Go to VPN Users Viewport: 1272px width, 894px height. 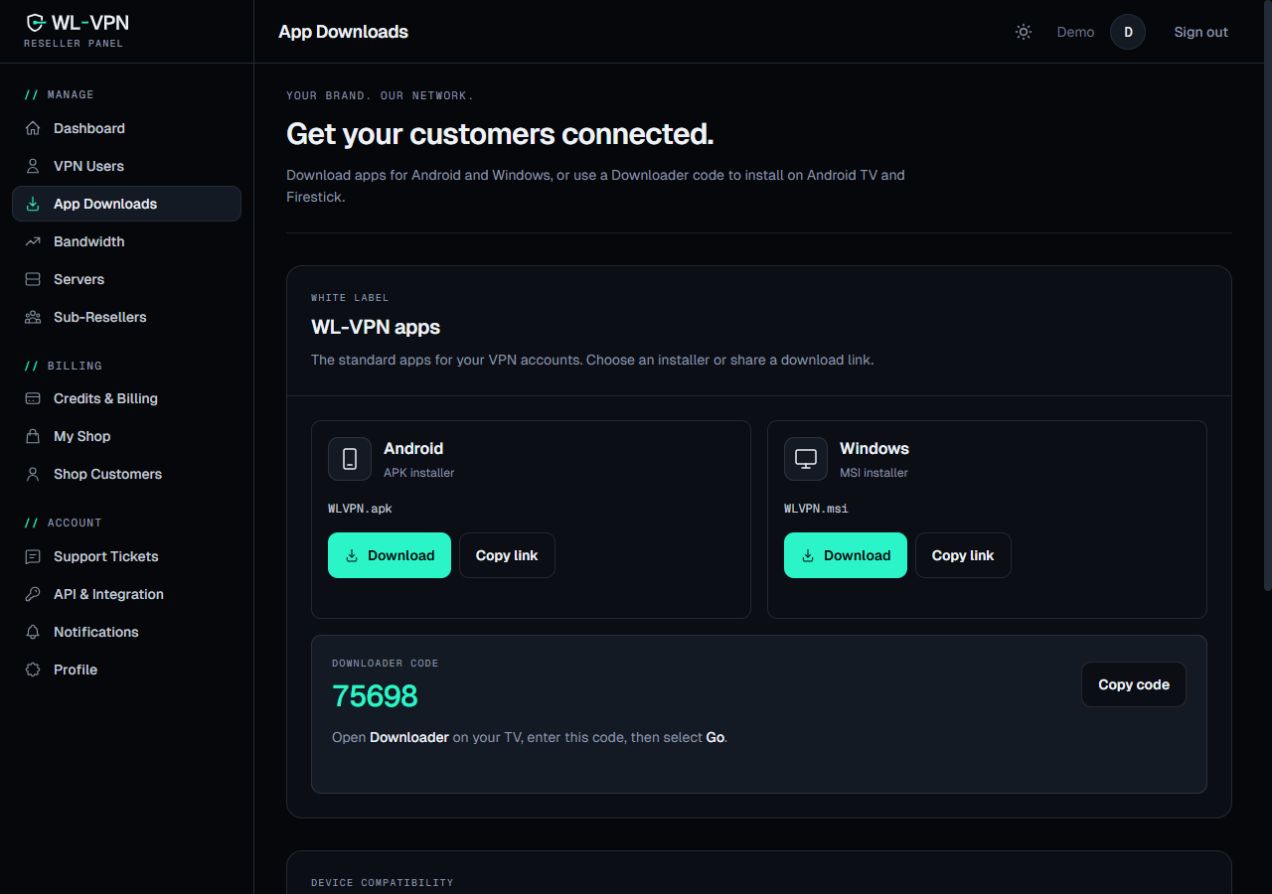(x=126, y=166)
